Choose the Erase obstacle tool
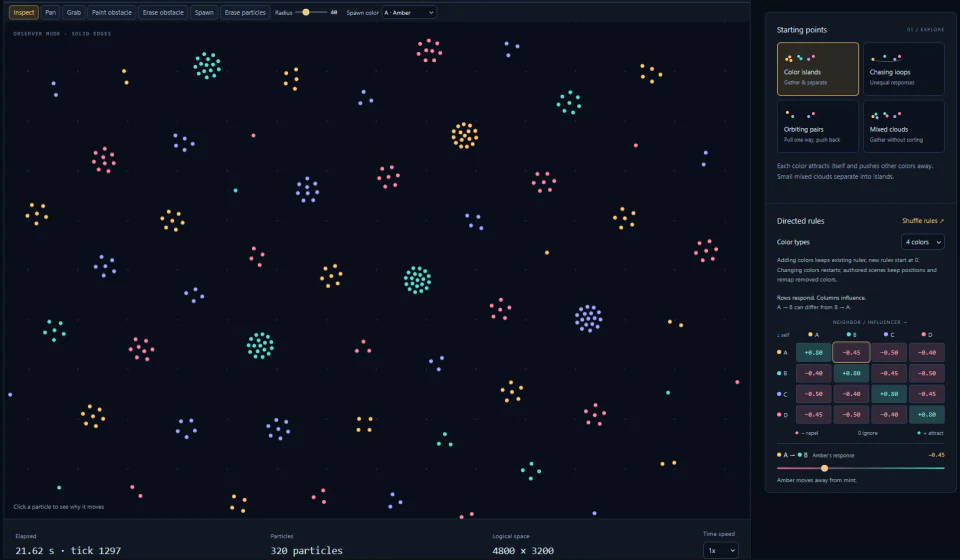Viewport: 960px width, 560px height. tap(163, 12)
